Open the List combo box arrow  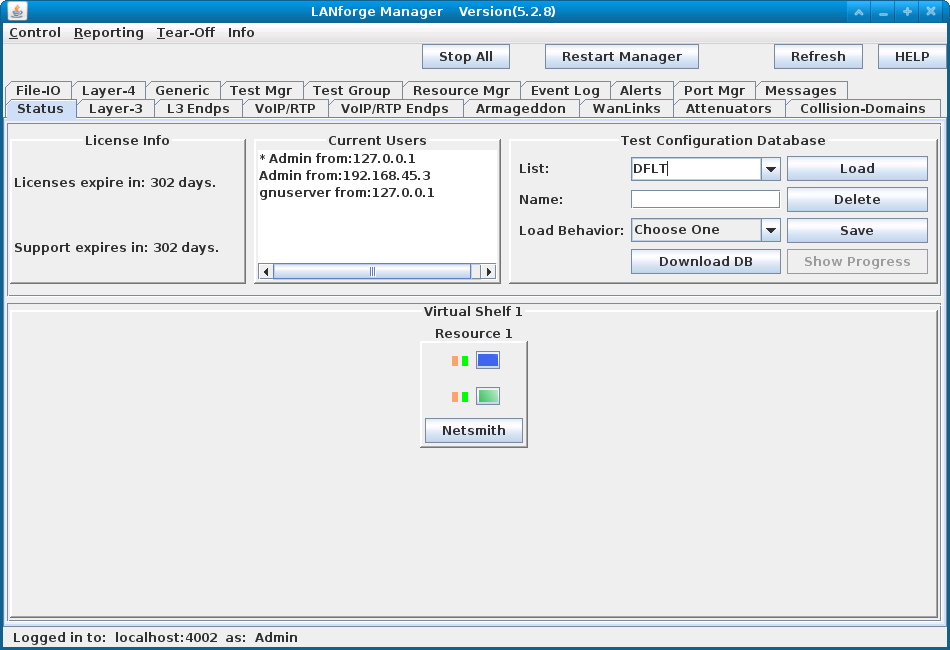pos(771,169)
